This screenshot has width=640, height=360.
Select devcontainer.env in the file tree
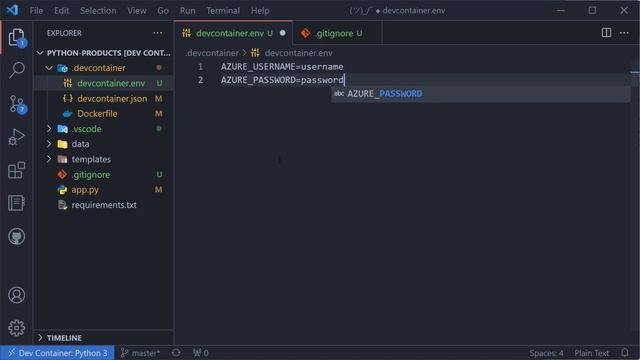[103, 83]
